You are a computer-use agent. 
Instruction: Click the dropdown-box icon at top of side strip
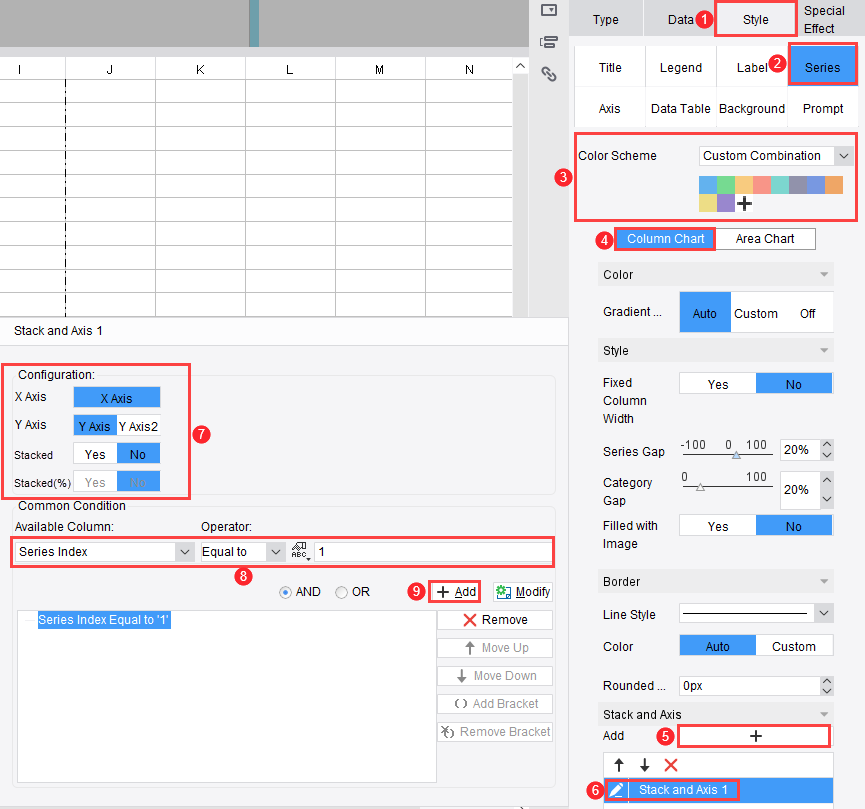(548, 10)
